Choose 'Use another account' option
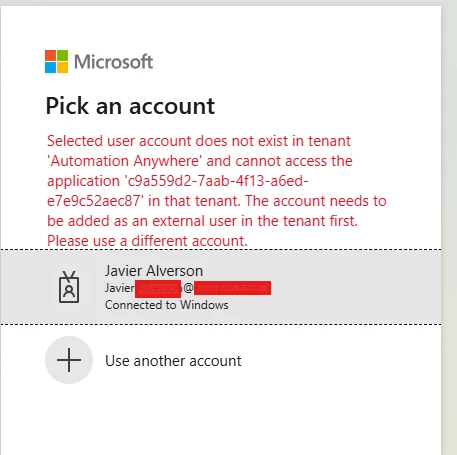 [x=173, y=361]
